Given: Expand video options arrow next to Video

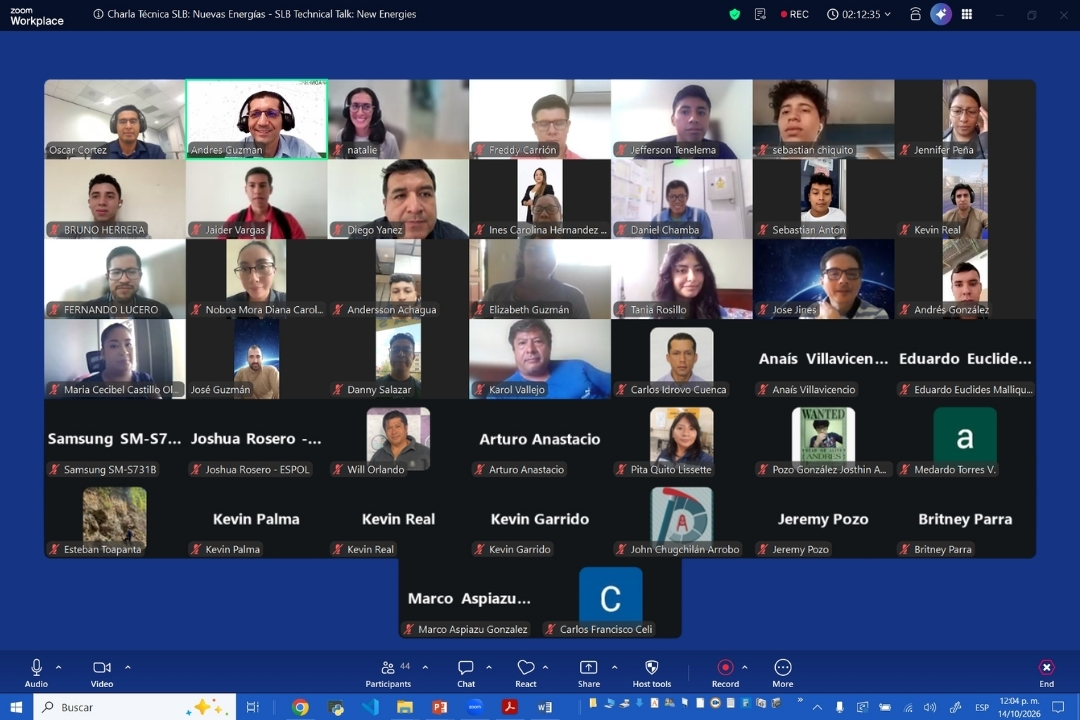Looking at the screenshot, I should coord(127,667).
